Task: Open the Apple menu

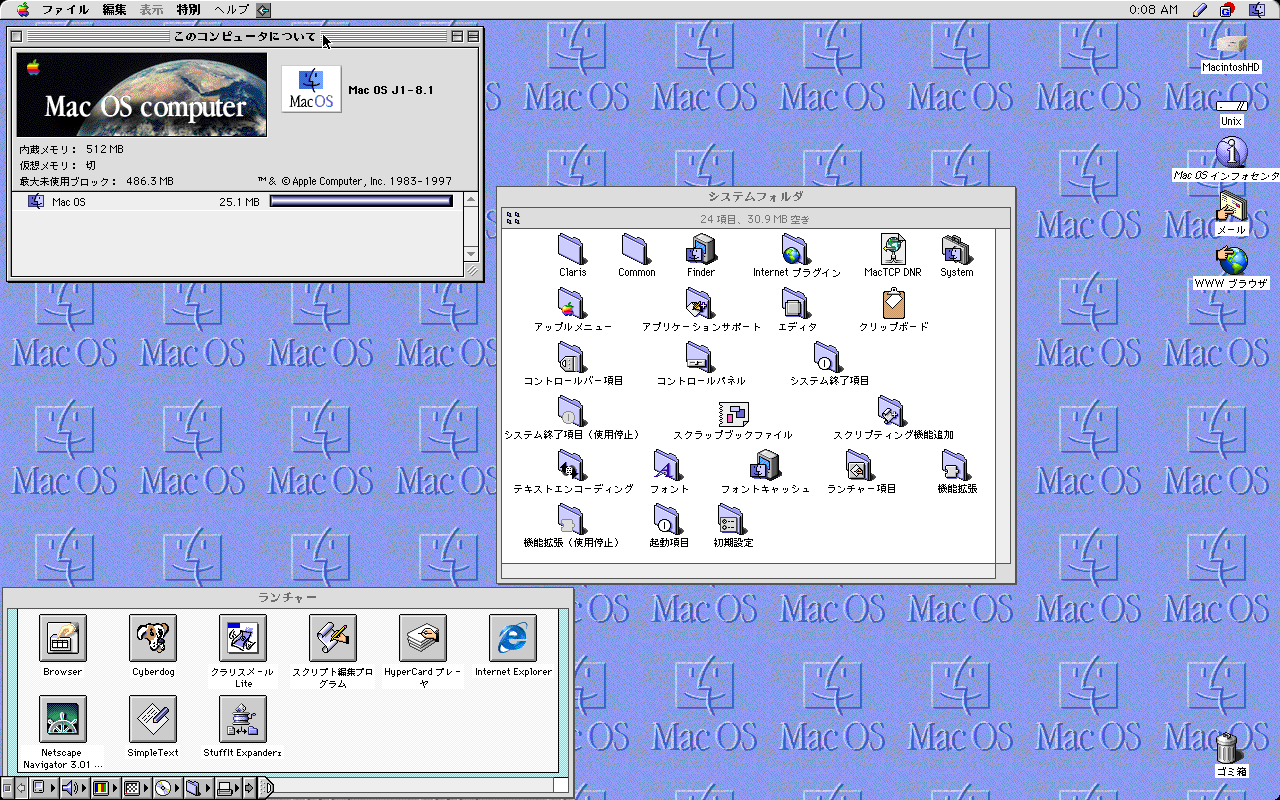Action: tap(22, 10)
